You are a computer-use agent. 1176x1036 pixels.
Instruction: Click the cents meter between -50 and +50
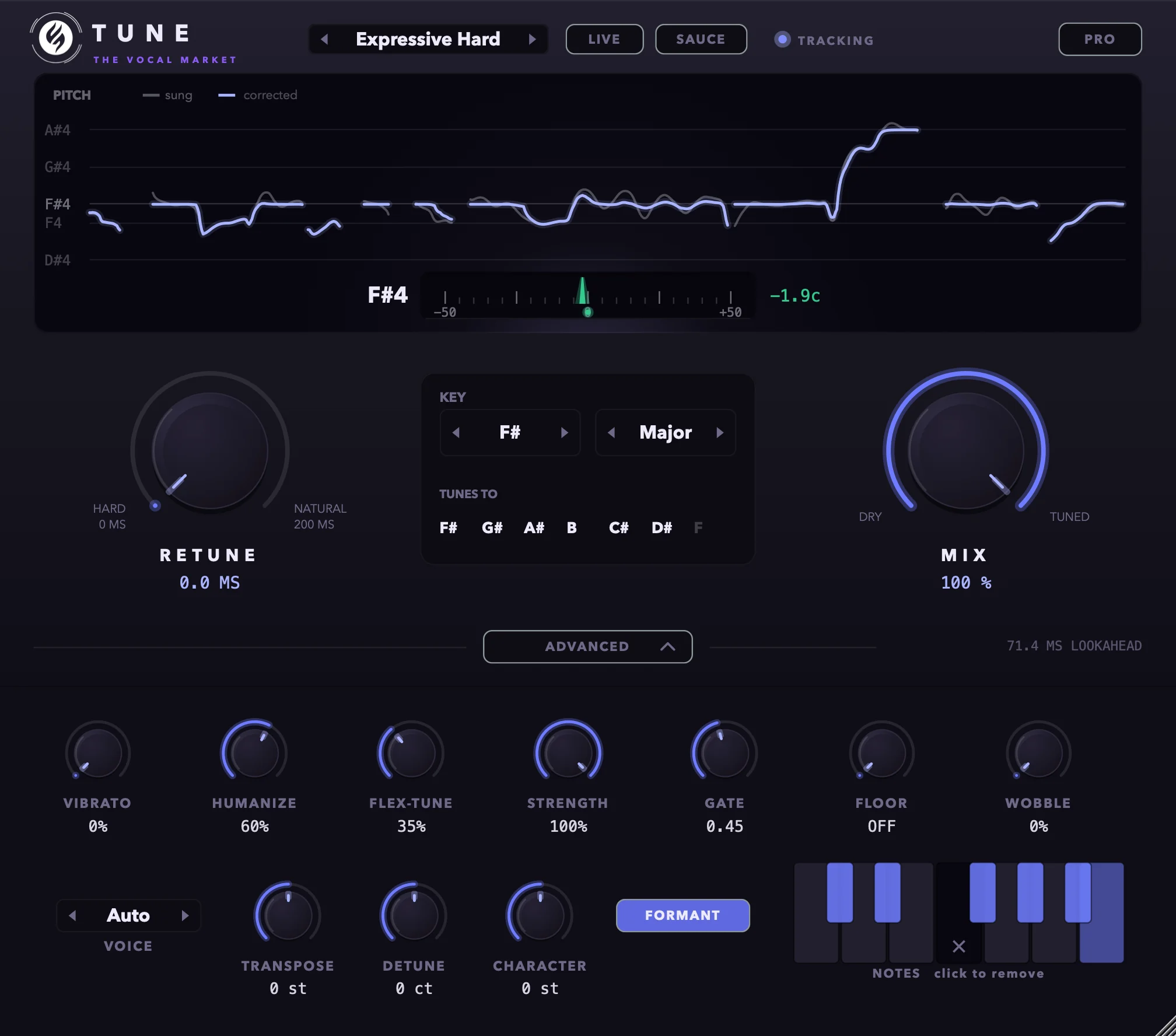click(587, 296)
